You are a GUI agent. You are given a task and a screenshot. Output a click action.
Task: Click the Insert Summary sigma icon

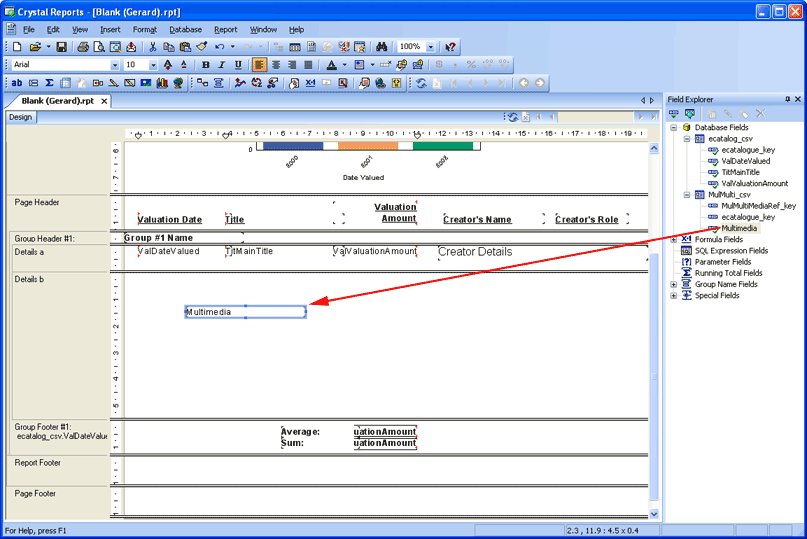coord(50,83)
